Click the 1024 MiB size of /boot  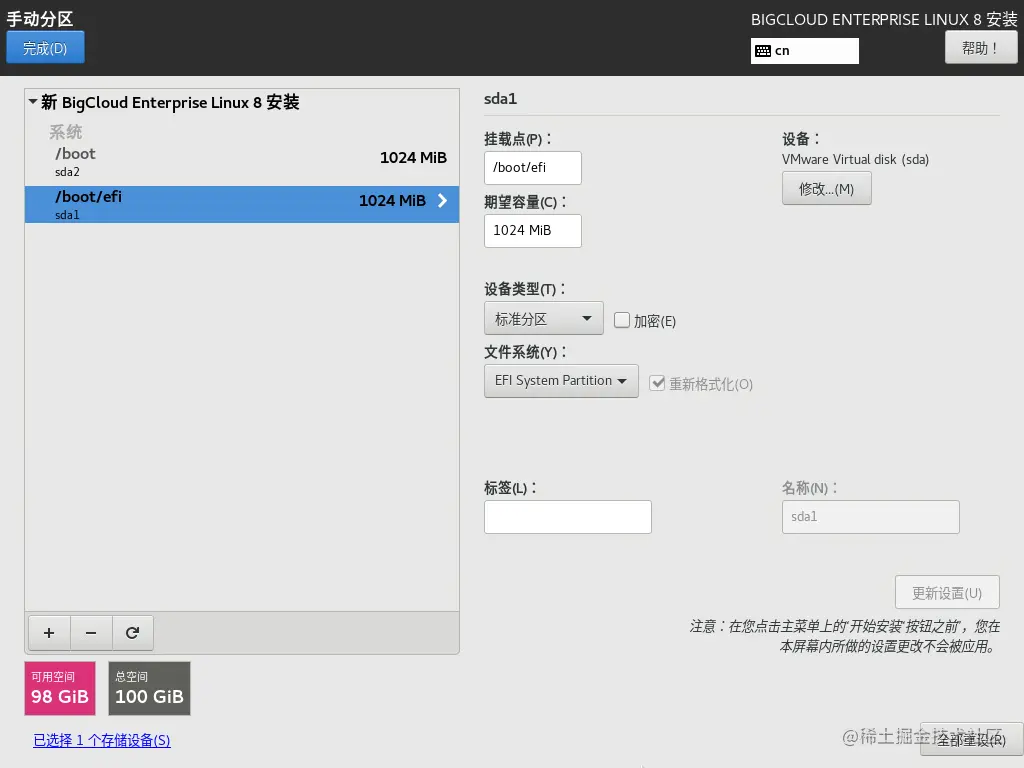tap(413, 157)
